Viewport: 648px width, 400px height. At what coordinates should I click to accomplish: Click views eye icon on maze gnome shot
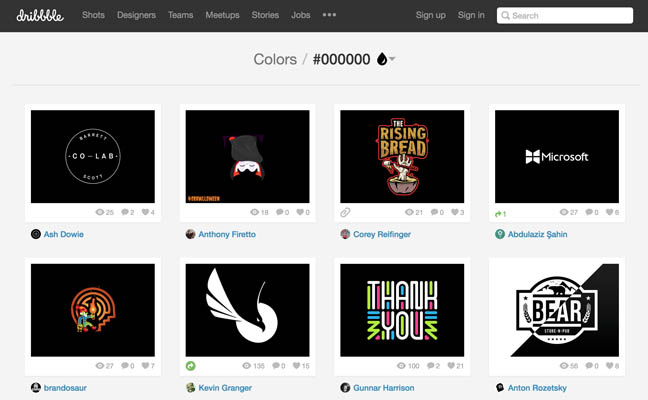(x=100, y=366)
